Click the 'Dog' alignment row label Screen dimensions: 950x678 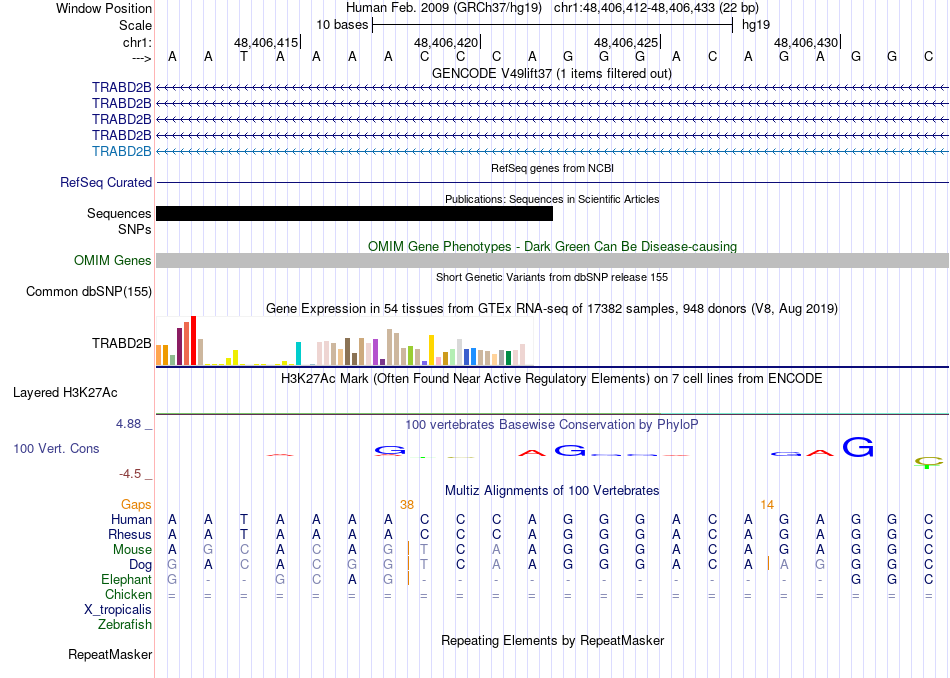click(141, 565)
